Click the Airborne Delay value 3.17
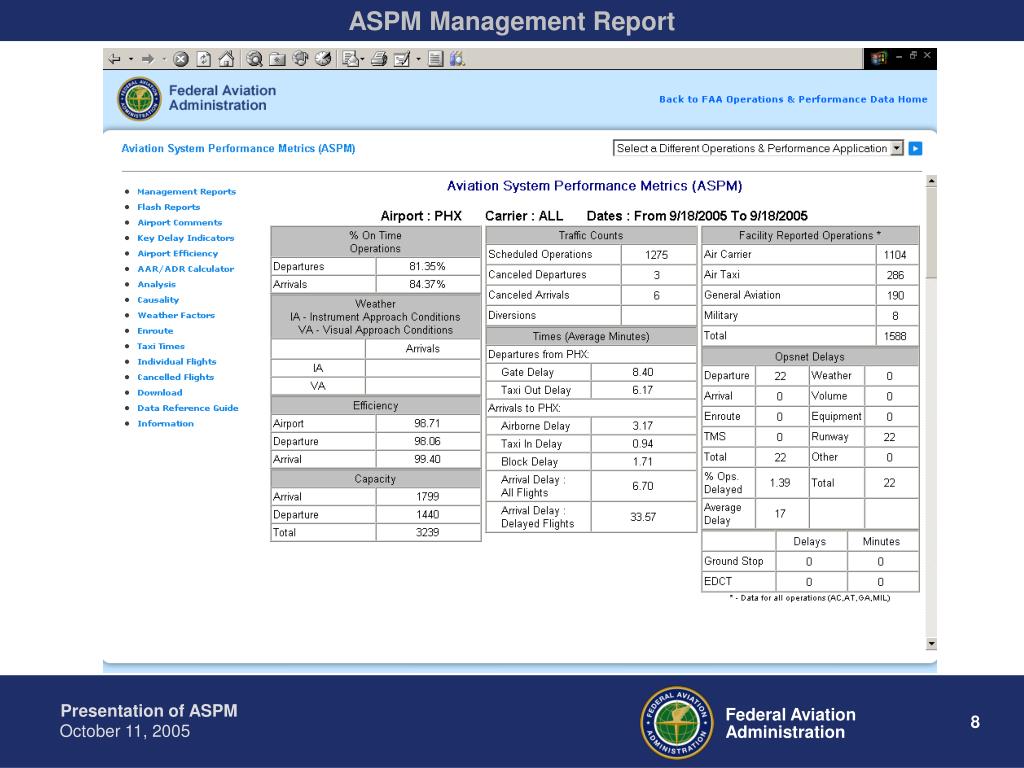Viewport: 1024px width, 768px height. tap(643, 426)
